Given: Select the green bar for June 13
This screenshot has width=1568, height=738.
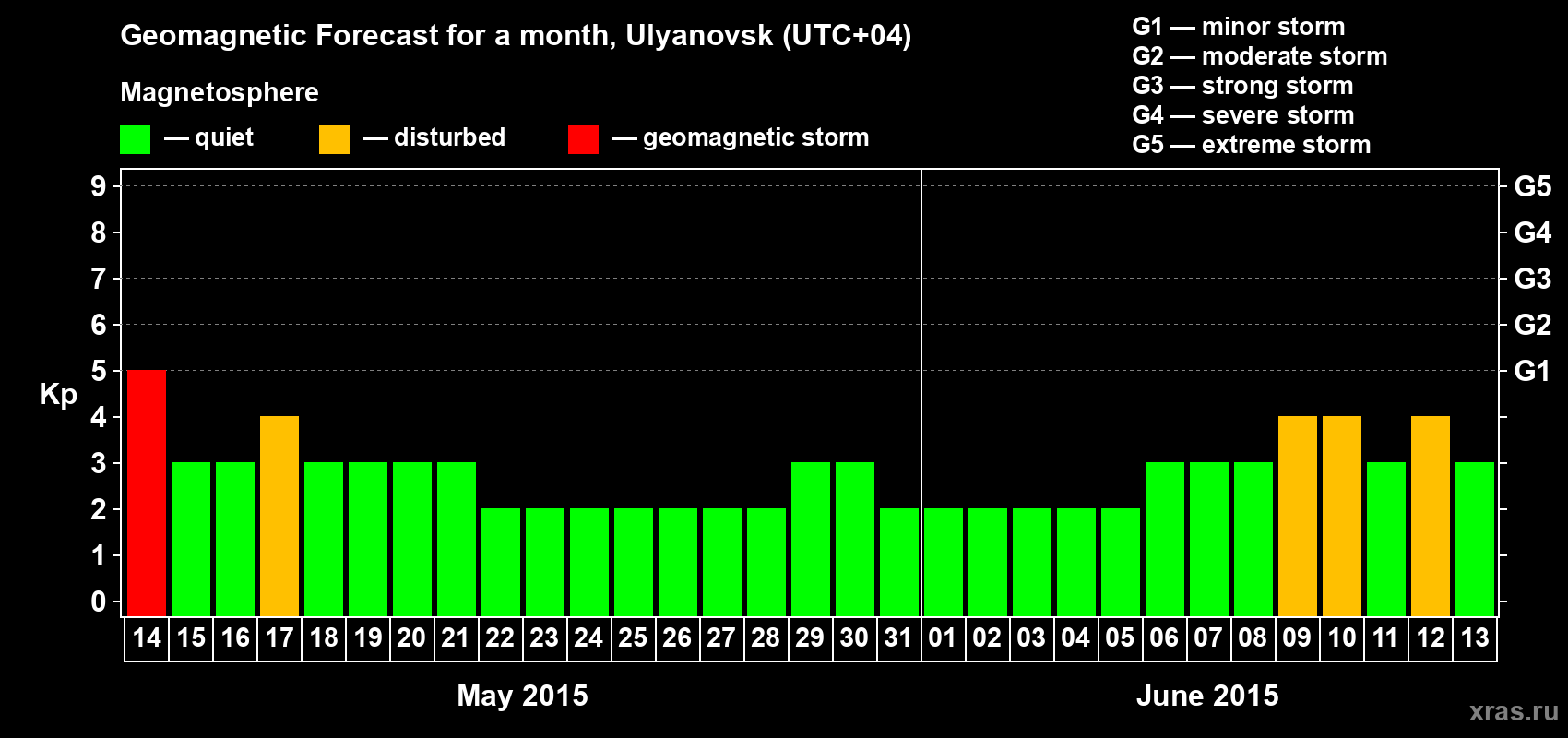Looking at the screenshot, I should coord(1475,539).
